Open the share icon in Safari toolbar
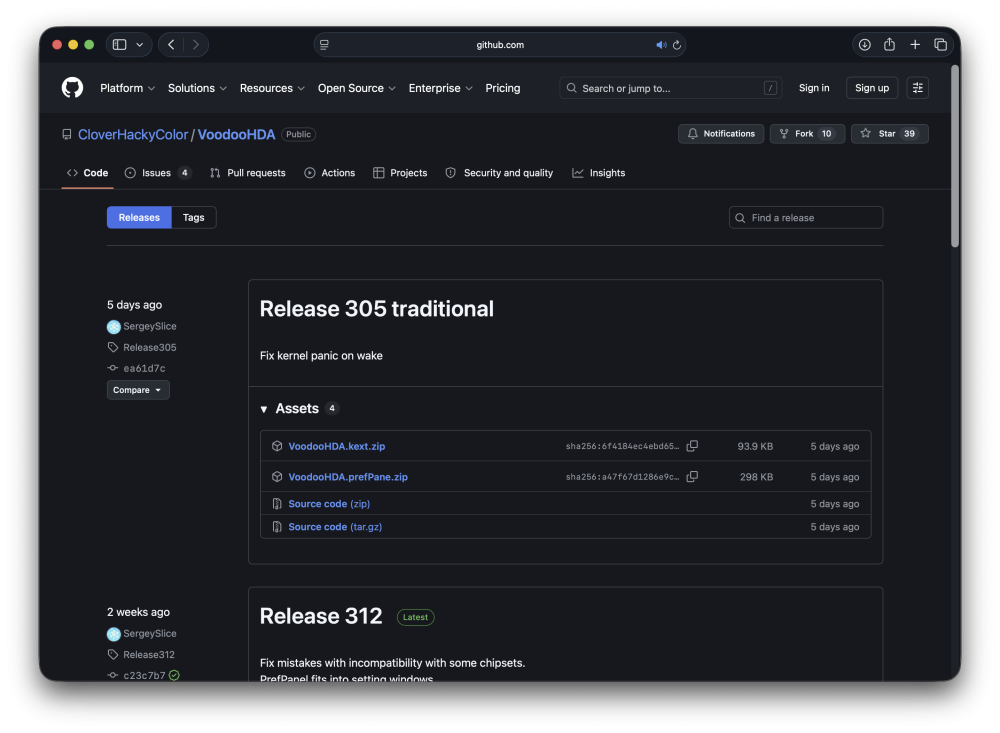 889,45
